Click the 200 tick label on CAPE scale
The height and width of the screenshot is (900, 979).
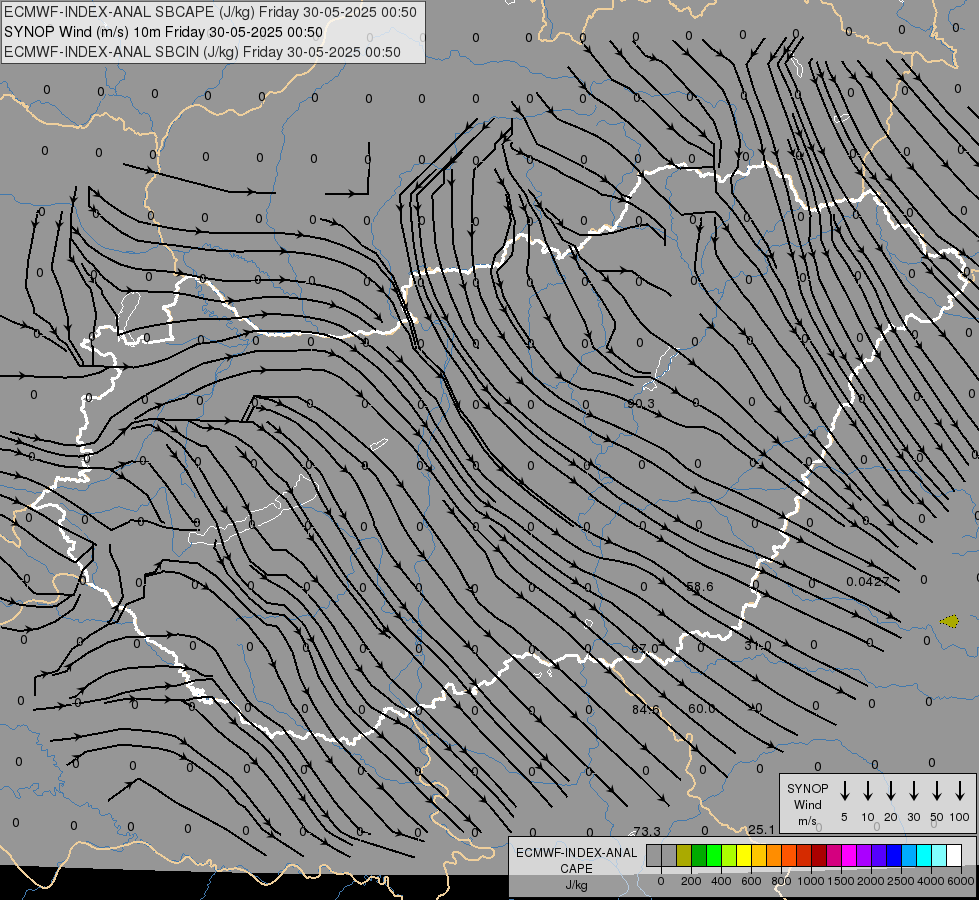tap(691, 881)
